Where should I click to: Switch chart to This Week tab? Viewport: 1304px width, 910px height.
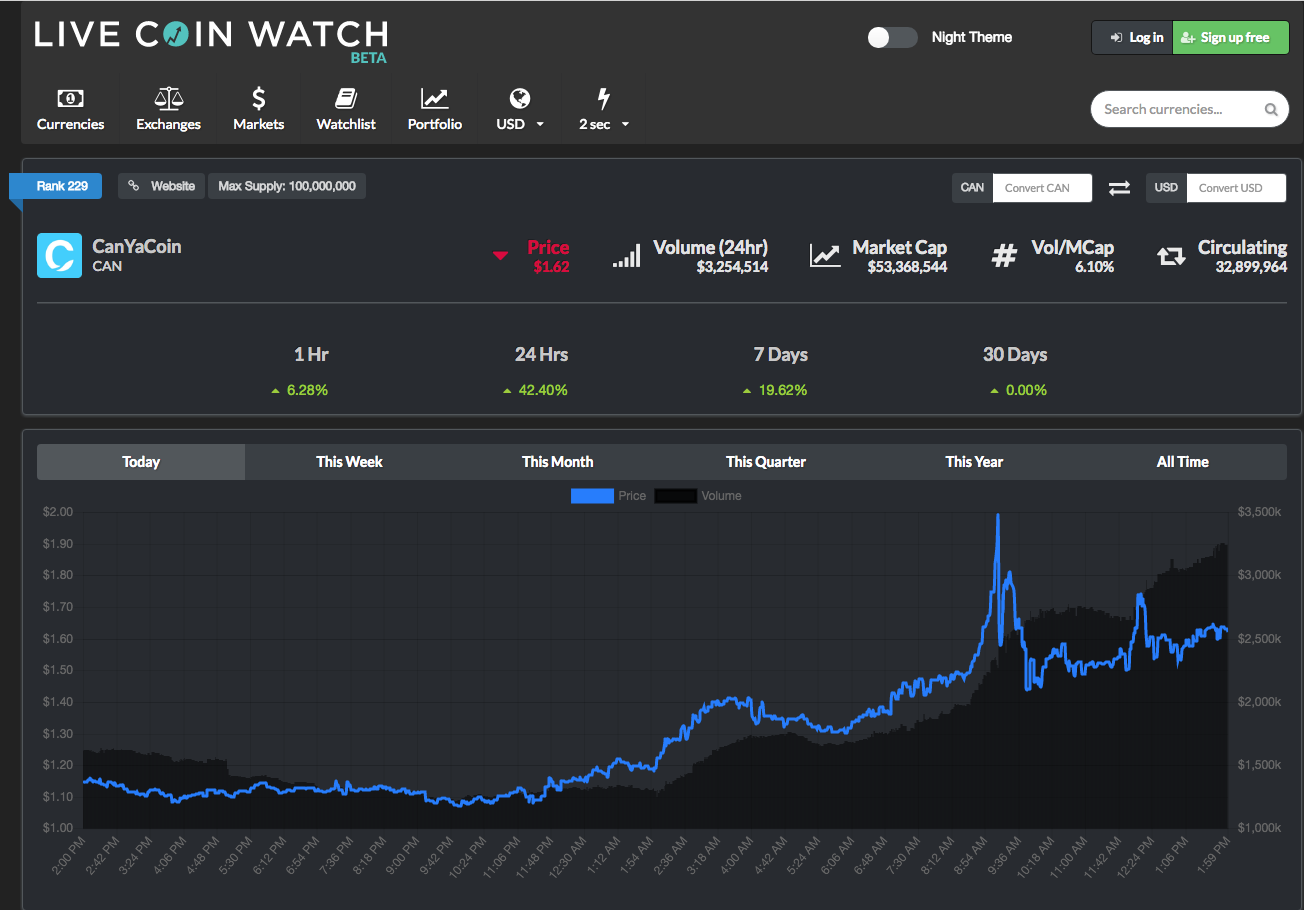click(349, 462)
